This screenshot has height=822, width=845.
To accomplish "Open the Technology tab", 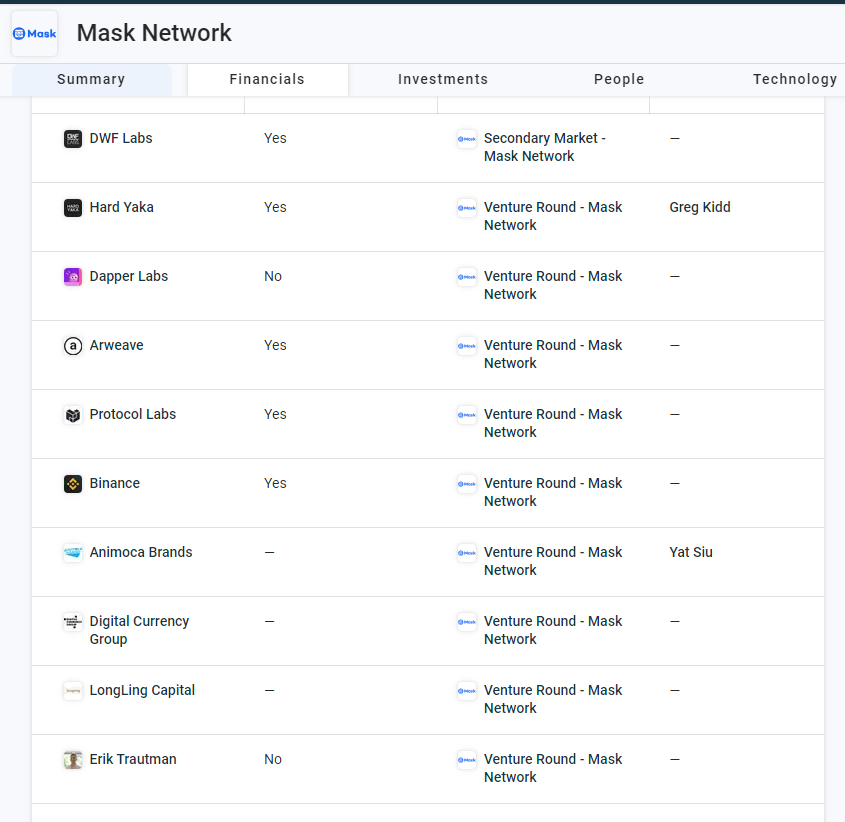I will tap(794, 79).
